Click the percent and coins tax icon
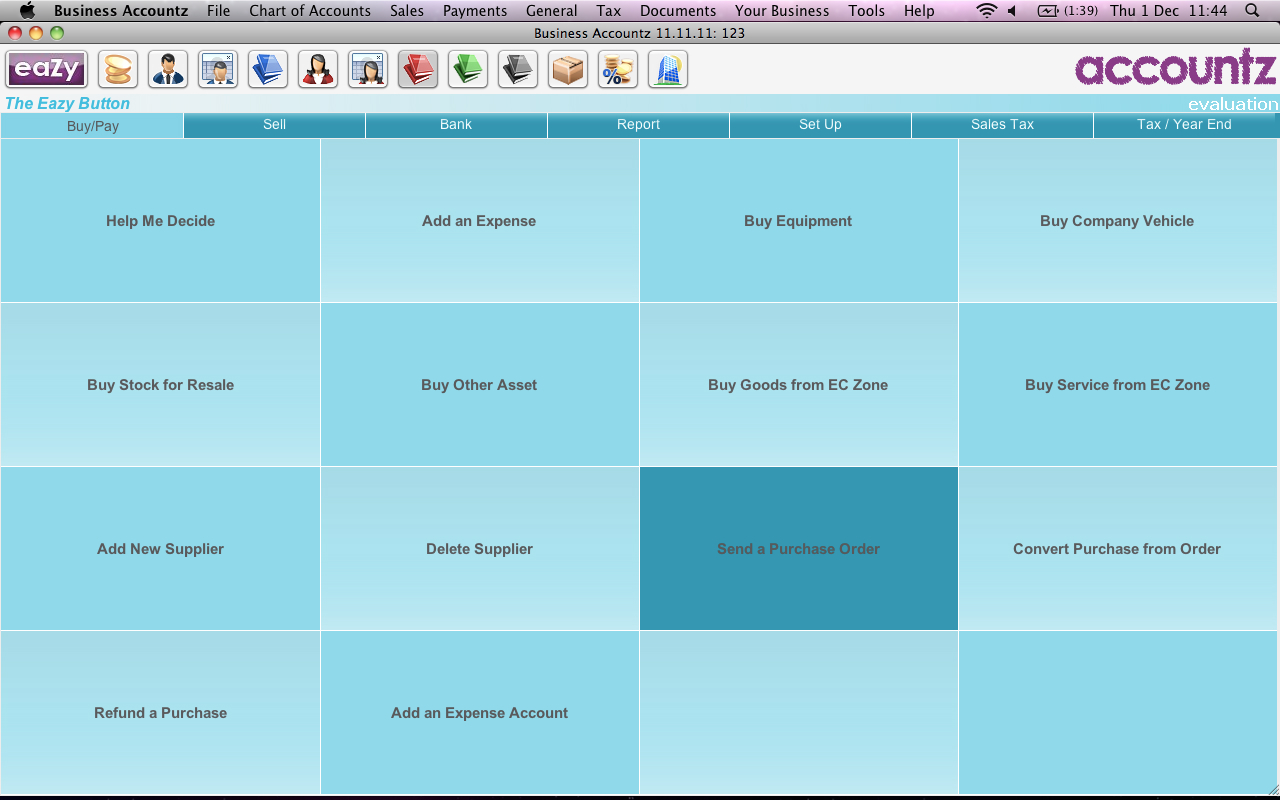 [x=618, y=70]
